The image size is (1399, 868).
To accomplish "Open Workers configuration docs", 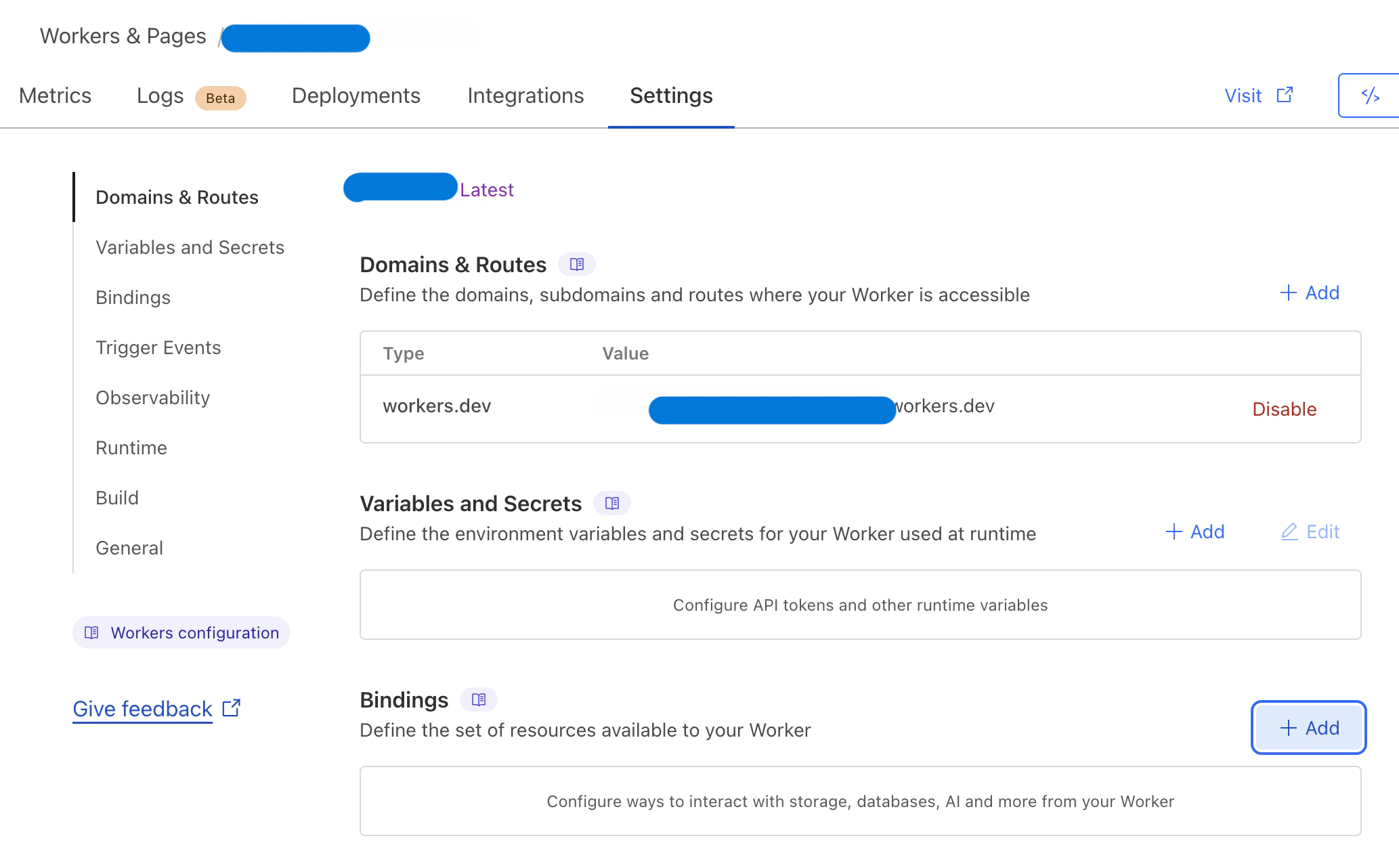I will (181, 632).
